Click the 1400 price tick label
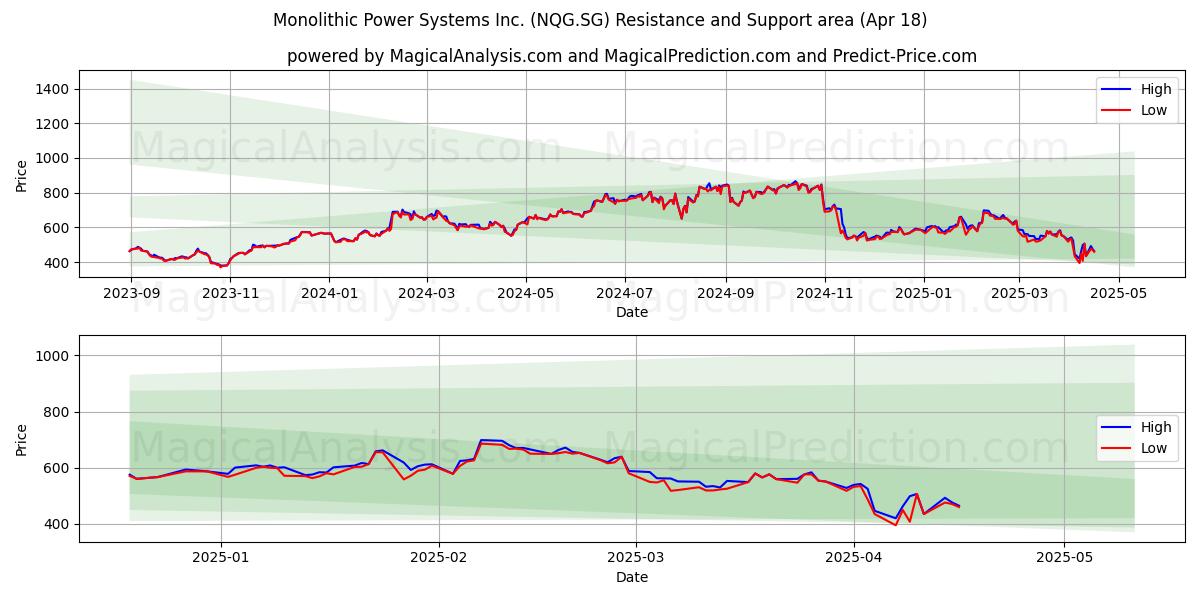1200x600 pixels. pos(51,89)
